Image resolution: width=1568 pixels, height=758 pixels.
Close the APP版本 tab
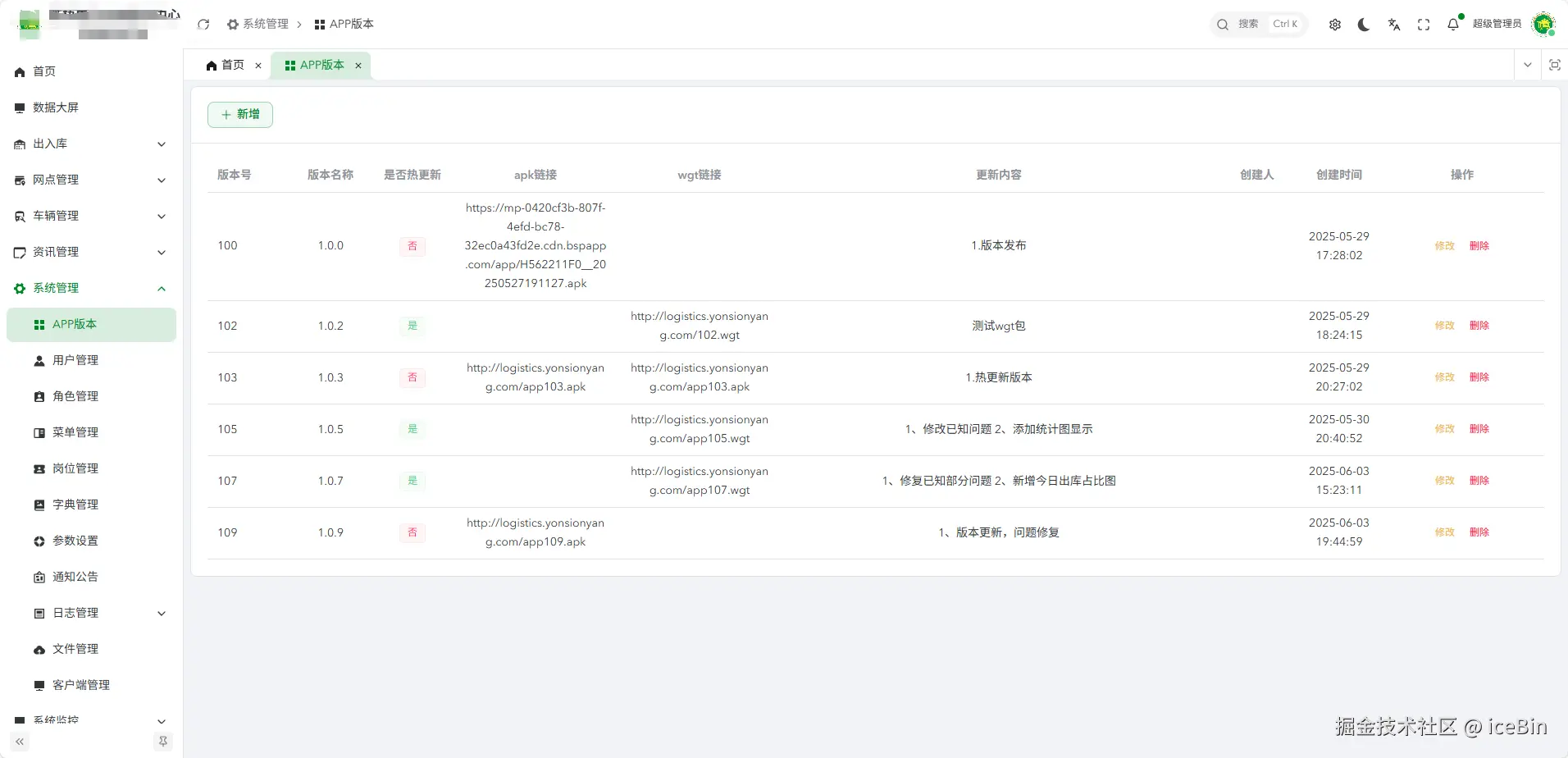tap(358, 66)
